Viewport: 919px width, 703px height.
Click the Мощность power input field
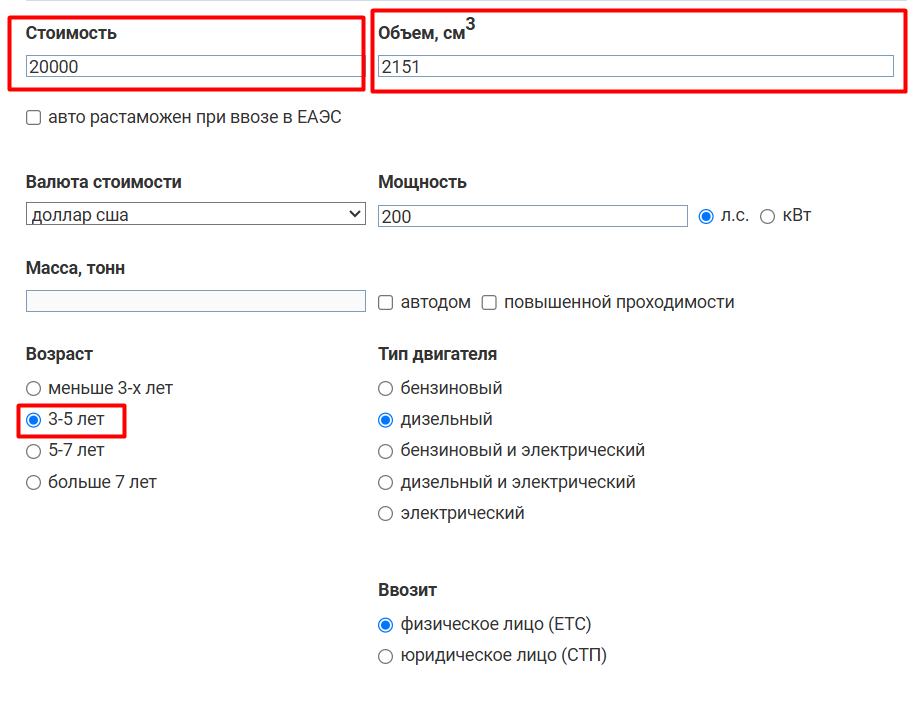coord(533,216)
